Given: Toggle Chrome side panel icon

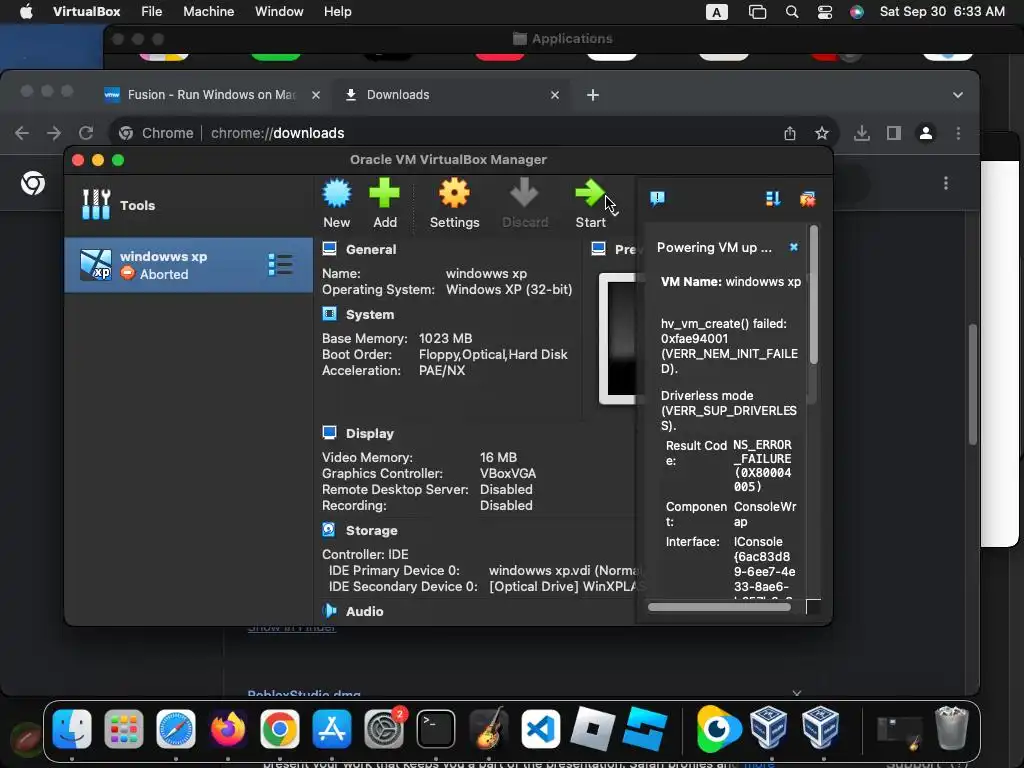Looking at the screenshot, I should [x=893, y=134].
